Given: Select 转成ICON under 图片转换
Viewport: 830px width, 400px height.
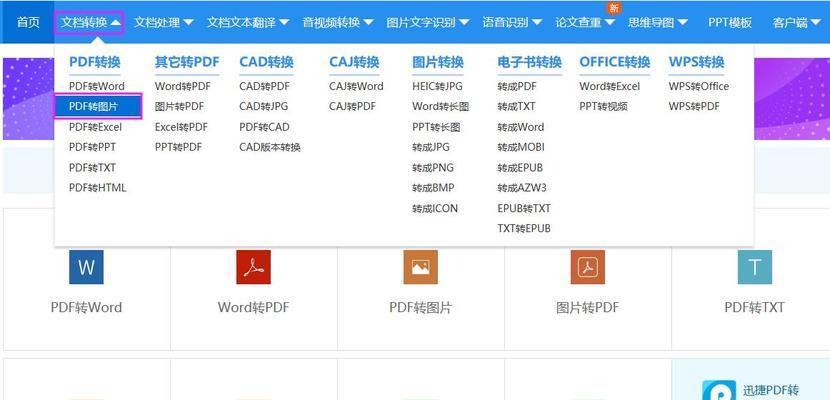Looking at the screenshot, I should 435,208.
